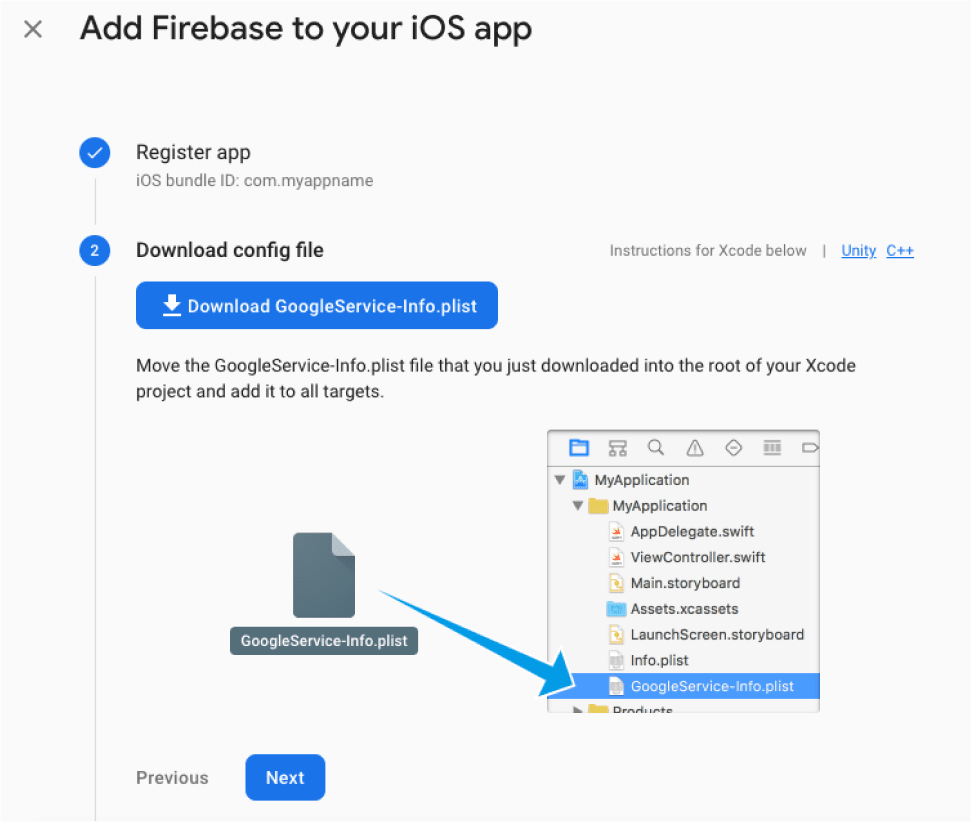Click the GoogleService-Info.plist file icon graphic

point(323,575)
